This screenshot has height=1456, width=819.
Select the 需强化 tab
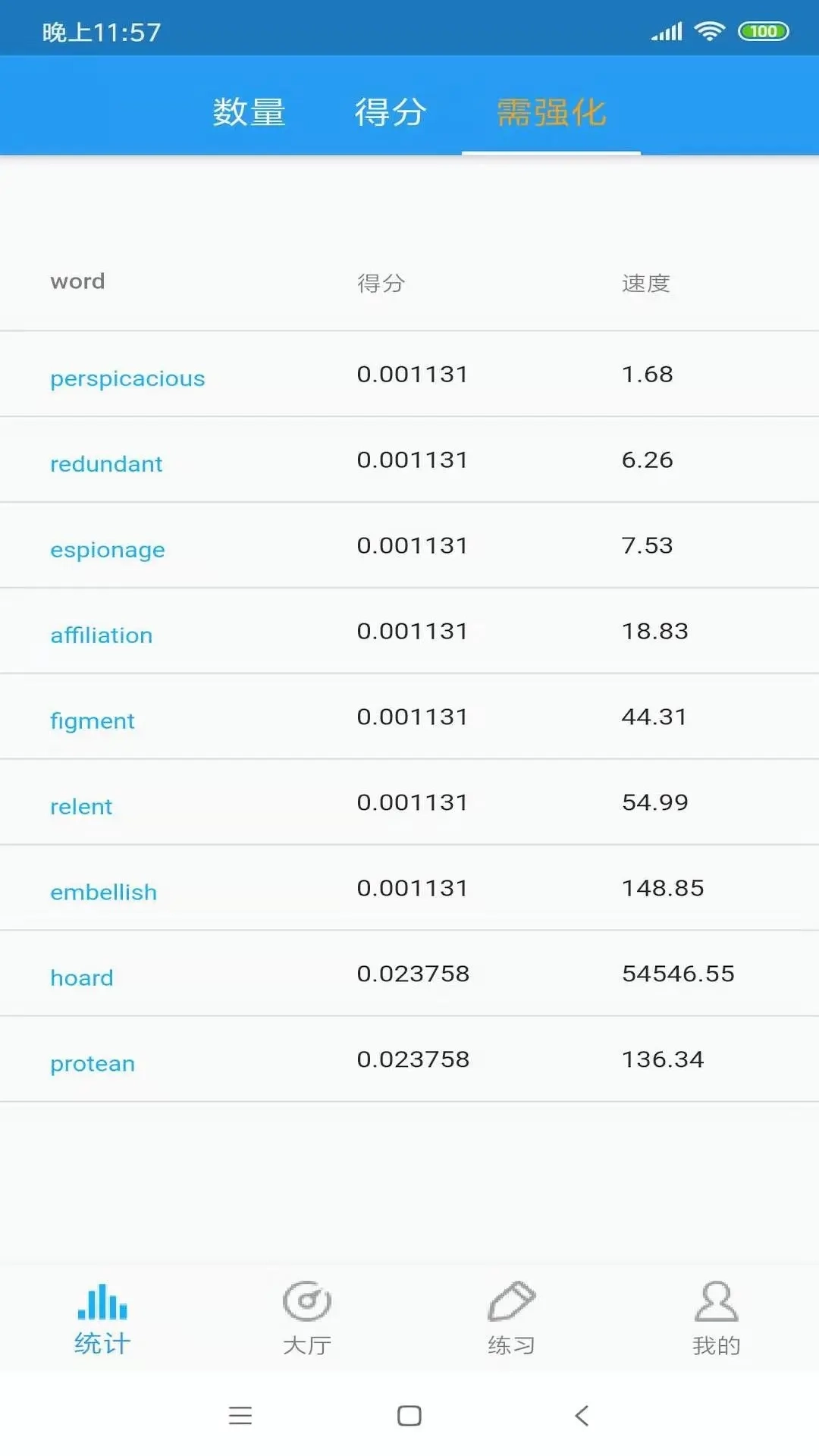[x=551, y=112]
